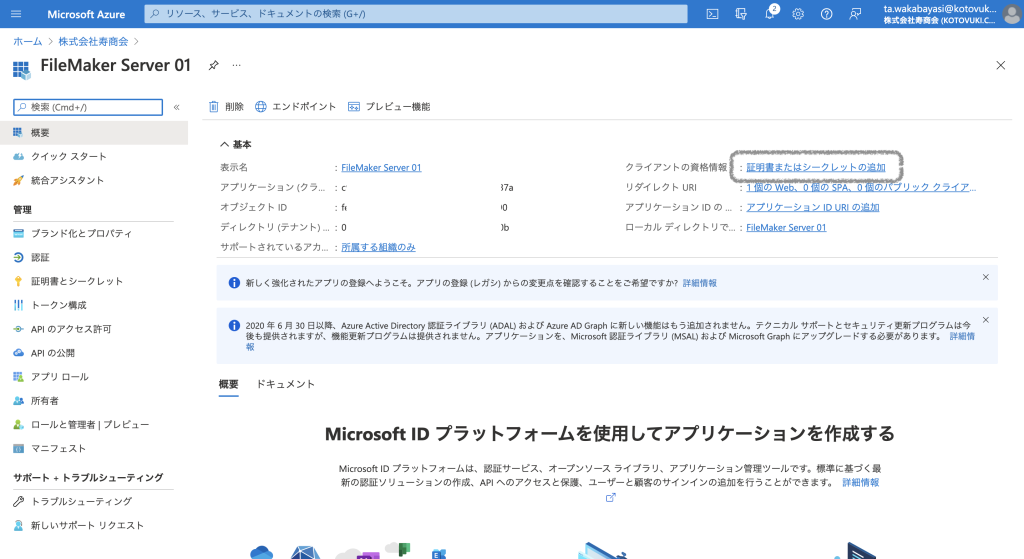This screenshot has width=1024, height=559.
Task: Click the 削除 delete button
Action: [x=226, y=106]
